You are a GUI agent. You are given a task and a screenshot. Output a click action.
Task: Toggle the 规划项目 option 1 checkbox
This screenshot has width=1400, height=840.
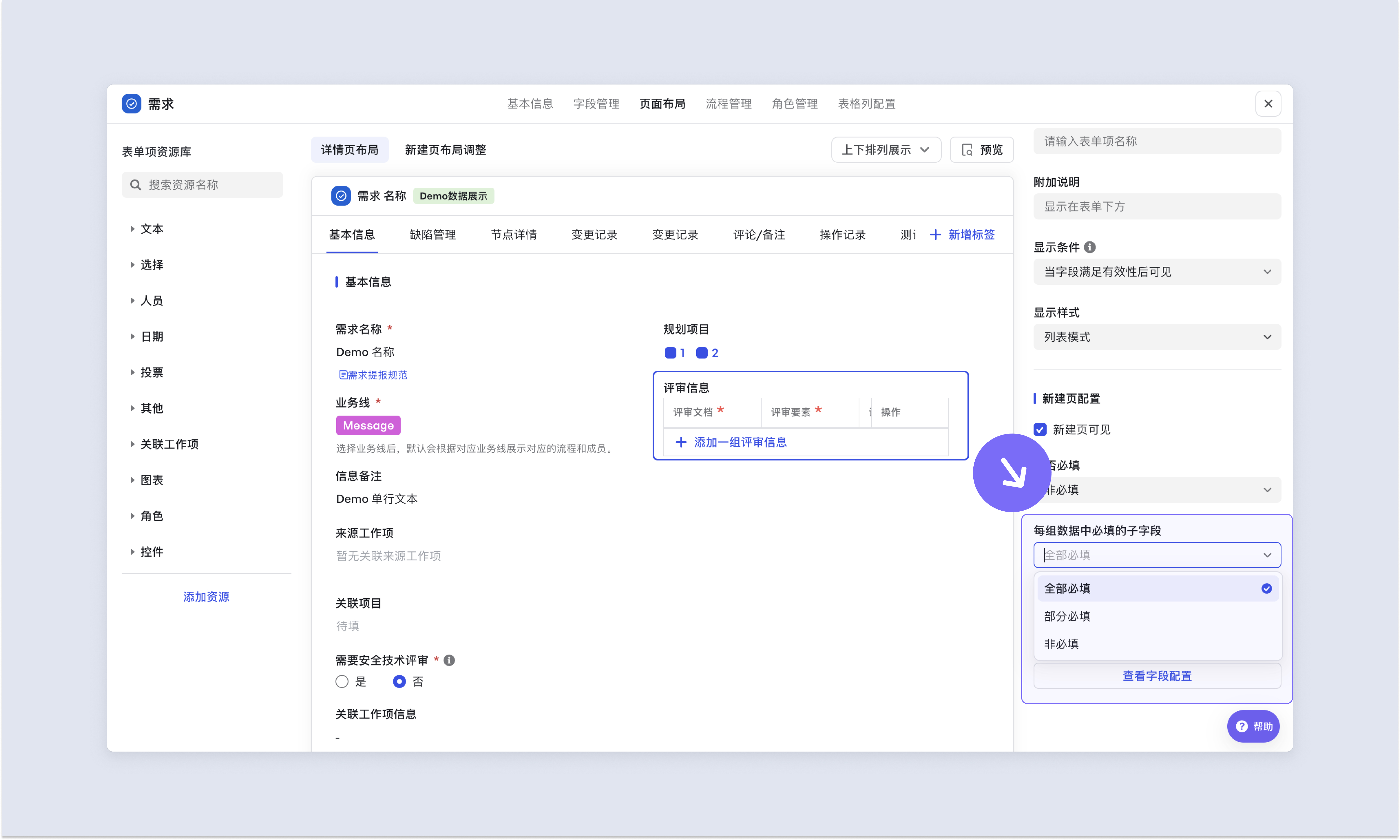tap(671, 353)
